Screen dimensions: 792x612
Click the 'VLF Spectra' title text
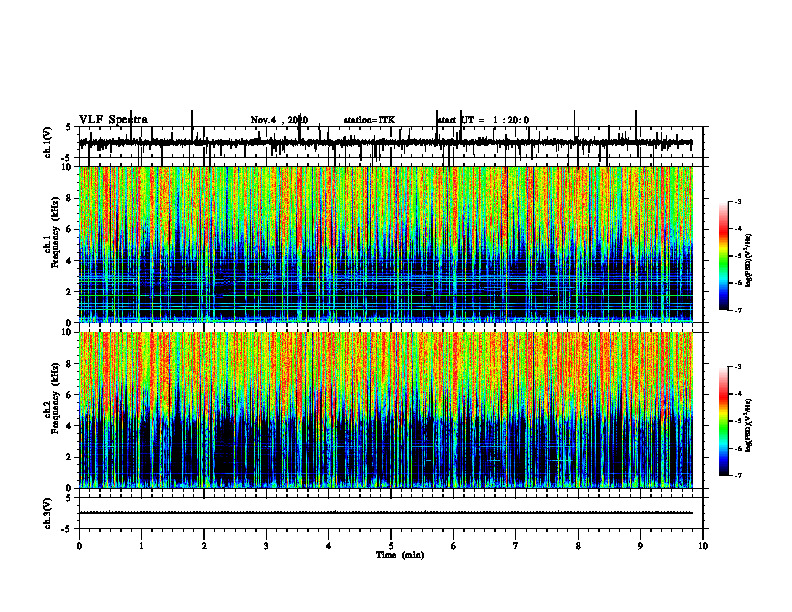(x=113, y=120)
